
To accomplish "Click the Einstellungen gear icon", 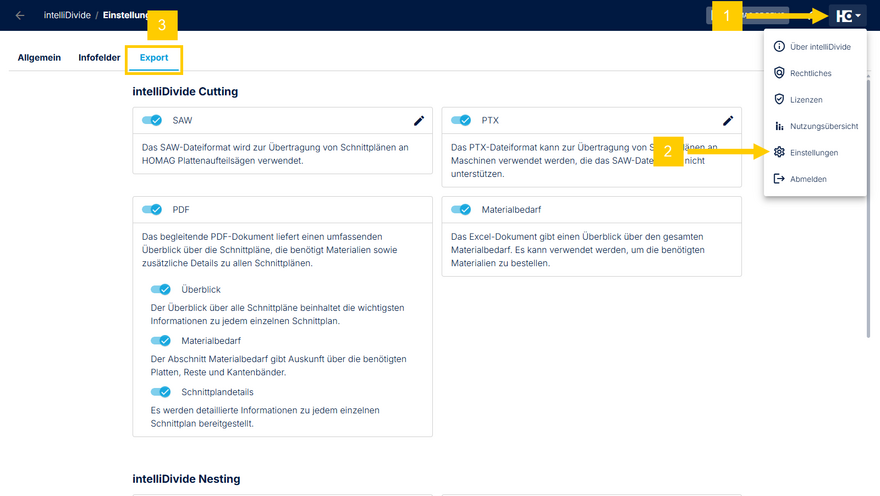I will pos(780,153).
